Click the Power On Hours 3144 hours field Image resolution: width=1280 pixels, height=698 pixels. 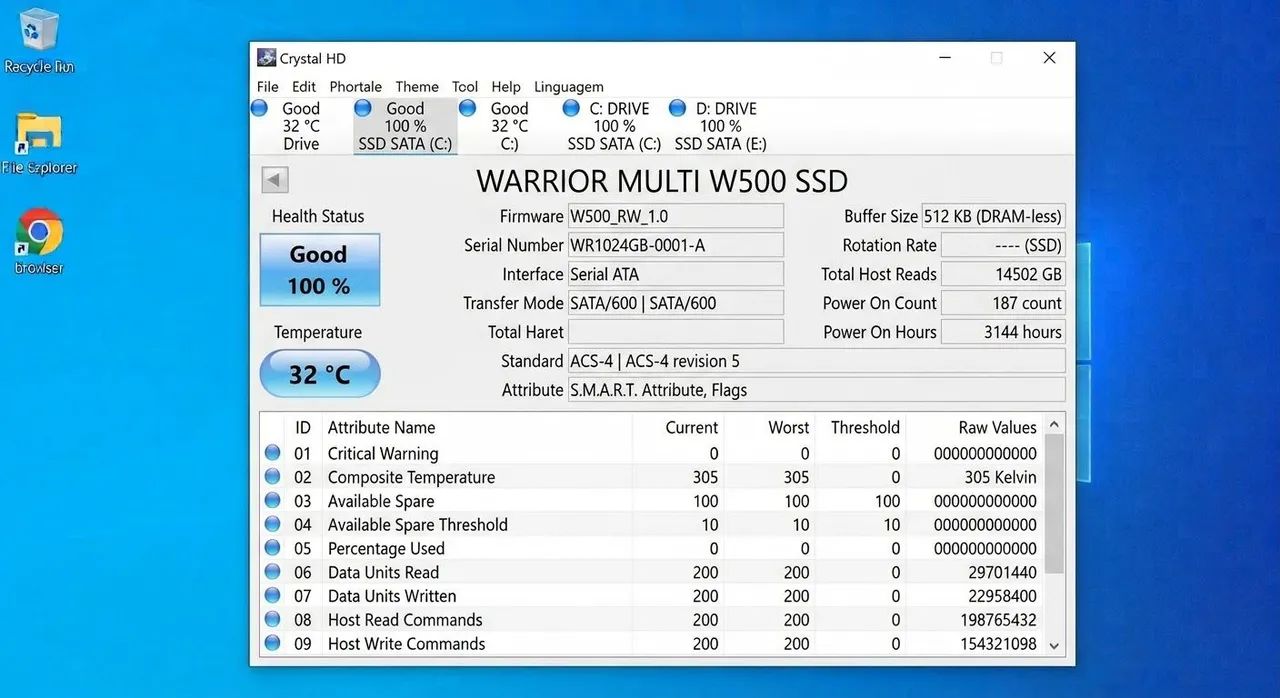[x=1003, y=332]
